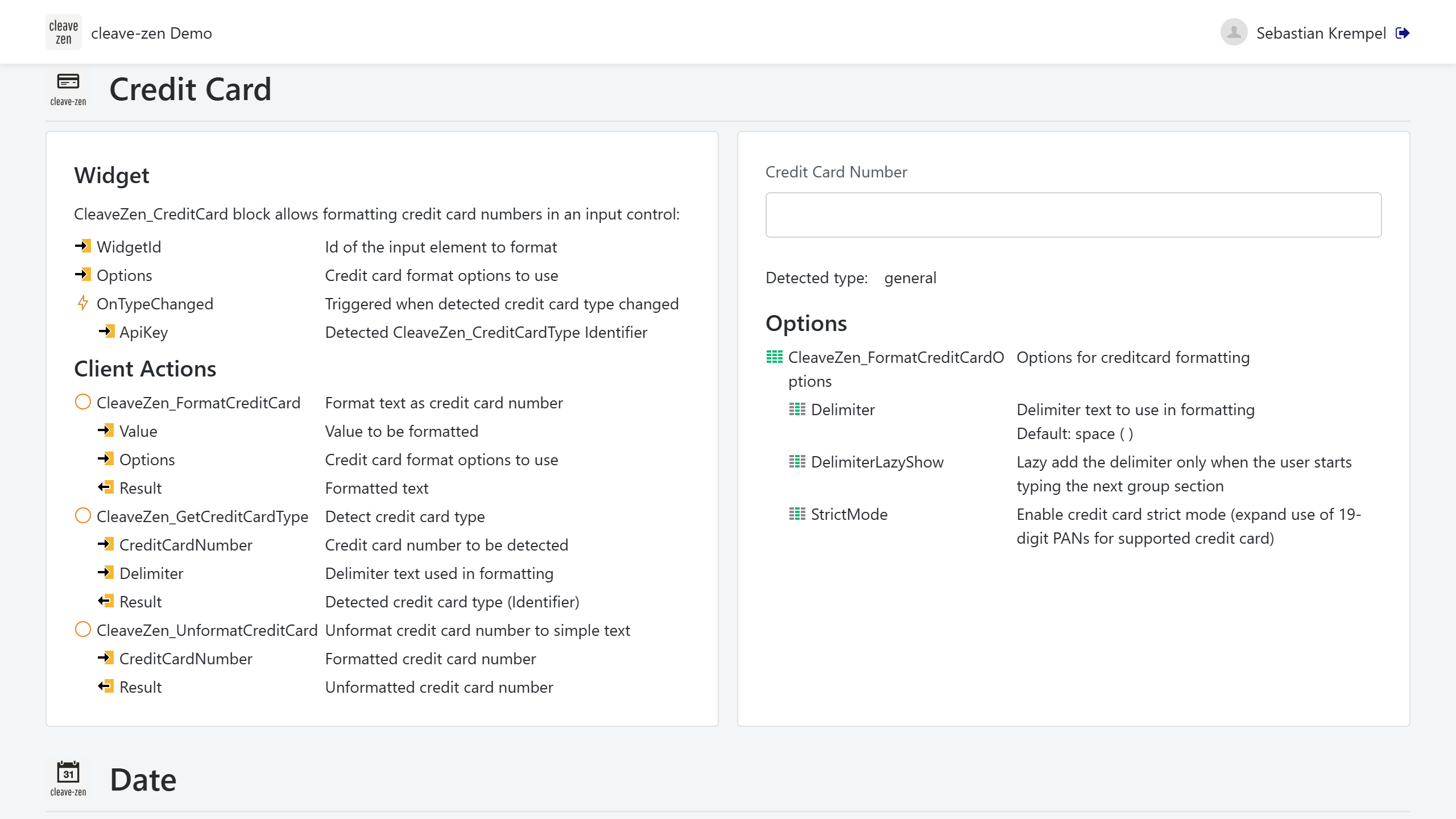Focus the Credit Card Number input field
Image resolution: width=1456 pixels, height=819 pixels.
1073,215
